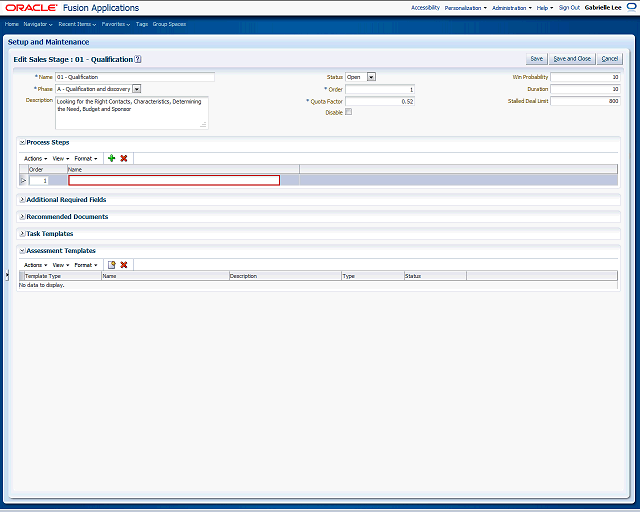
Task: Toggle the Disable checkbox
Action: (x=349, y=112)
